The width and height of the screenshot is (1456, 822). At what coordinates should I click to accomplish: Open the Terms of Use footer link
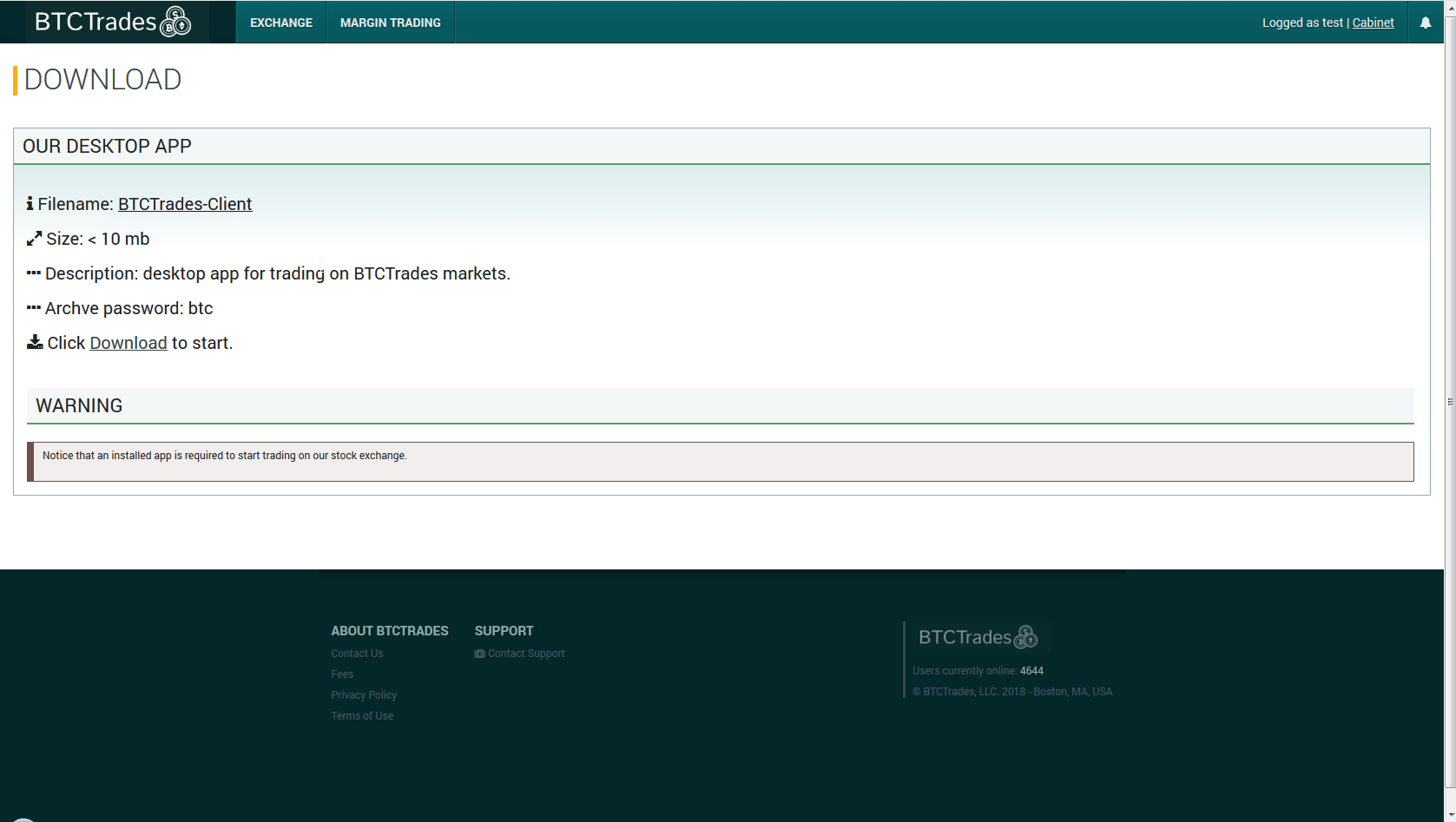point(362,716)
